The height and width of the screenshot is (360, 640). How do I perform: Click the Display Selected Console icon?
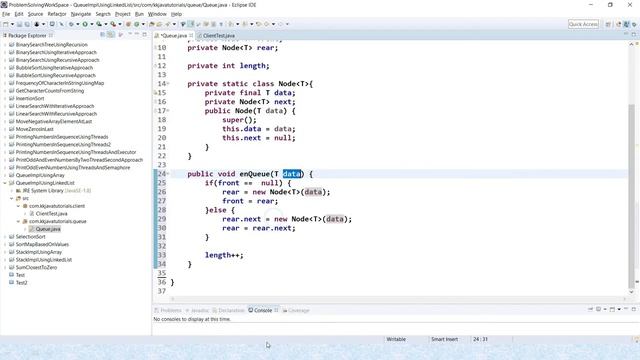(x=598, y=309)
